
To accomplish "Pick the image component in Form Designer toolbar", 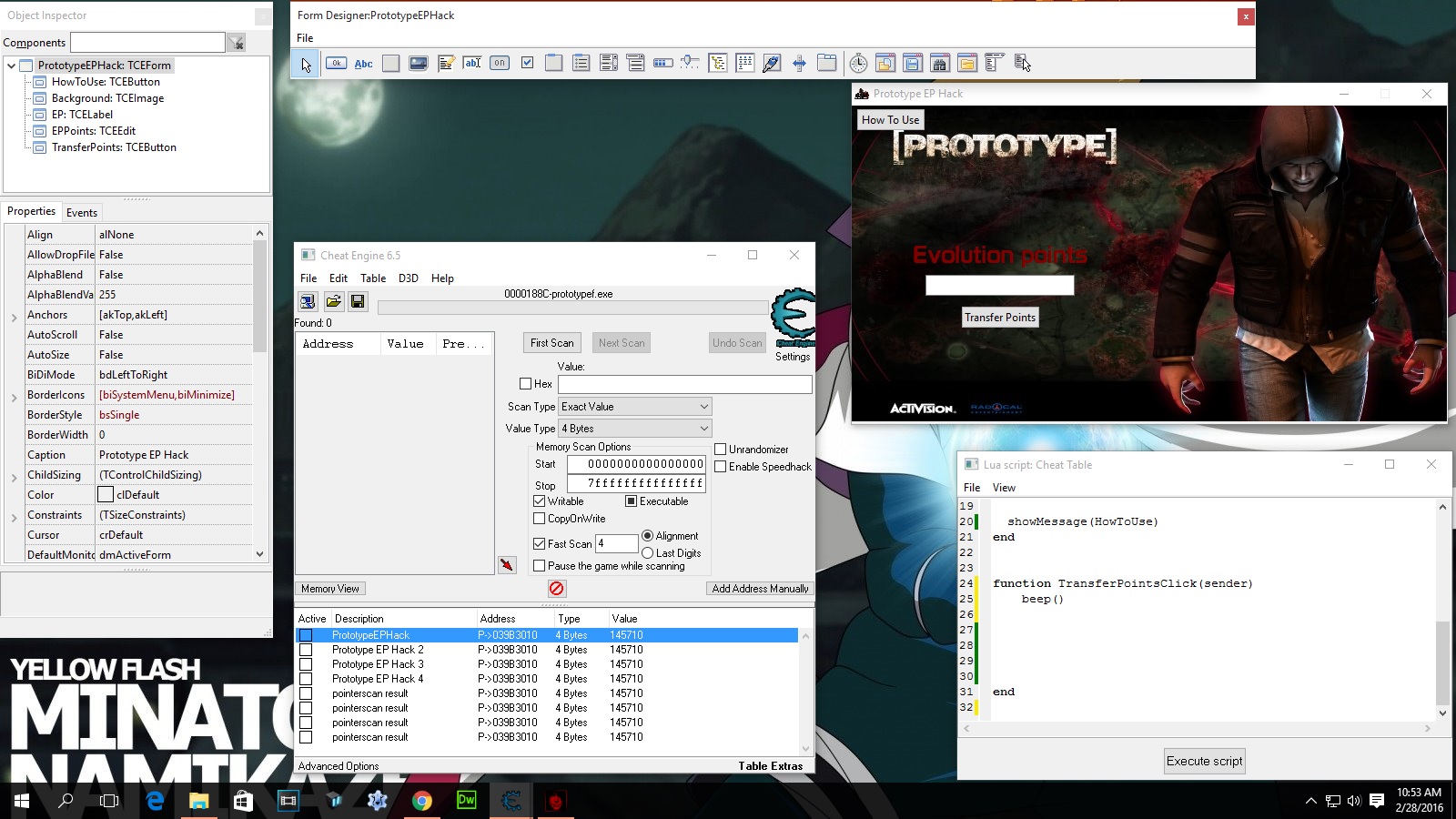I will 418,63.
